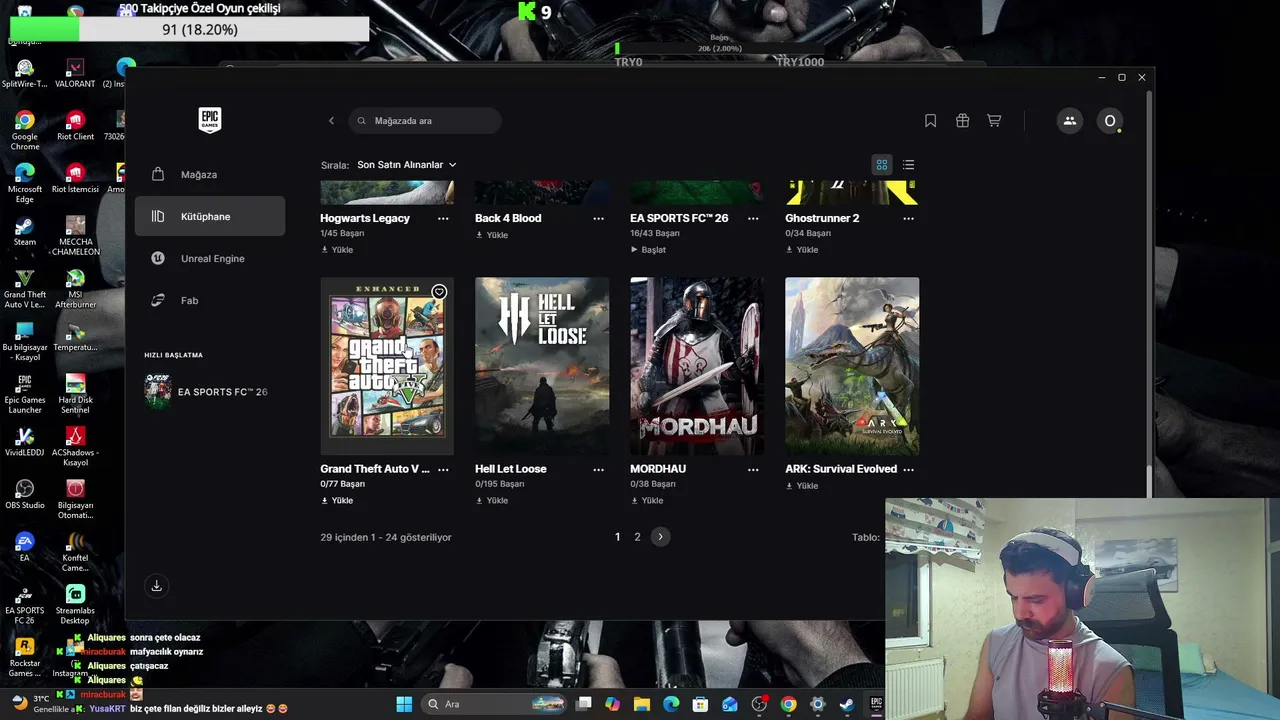Open the Hell Let Loose cover thumbnail
Viewport: 1280px width, 720px height.
542,366
